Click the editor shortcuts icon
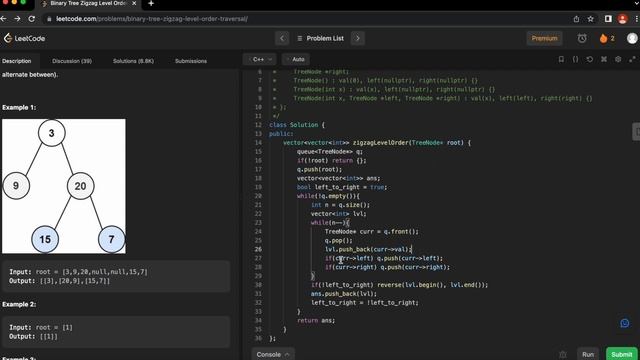 tap(604, 59)
